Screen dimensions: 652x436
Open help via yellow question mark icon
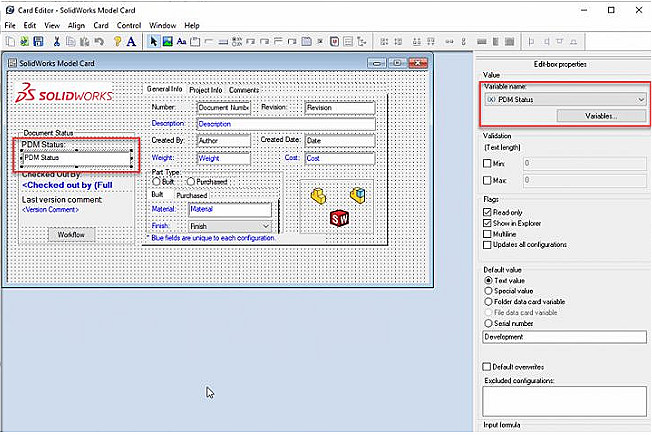(117, 41)
